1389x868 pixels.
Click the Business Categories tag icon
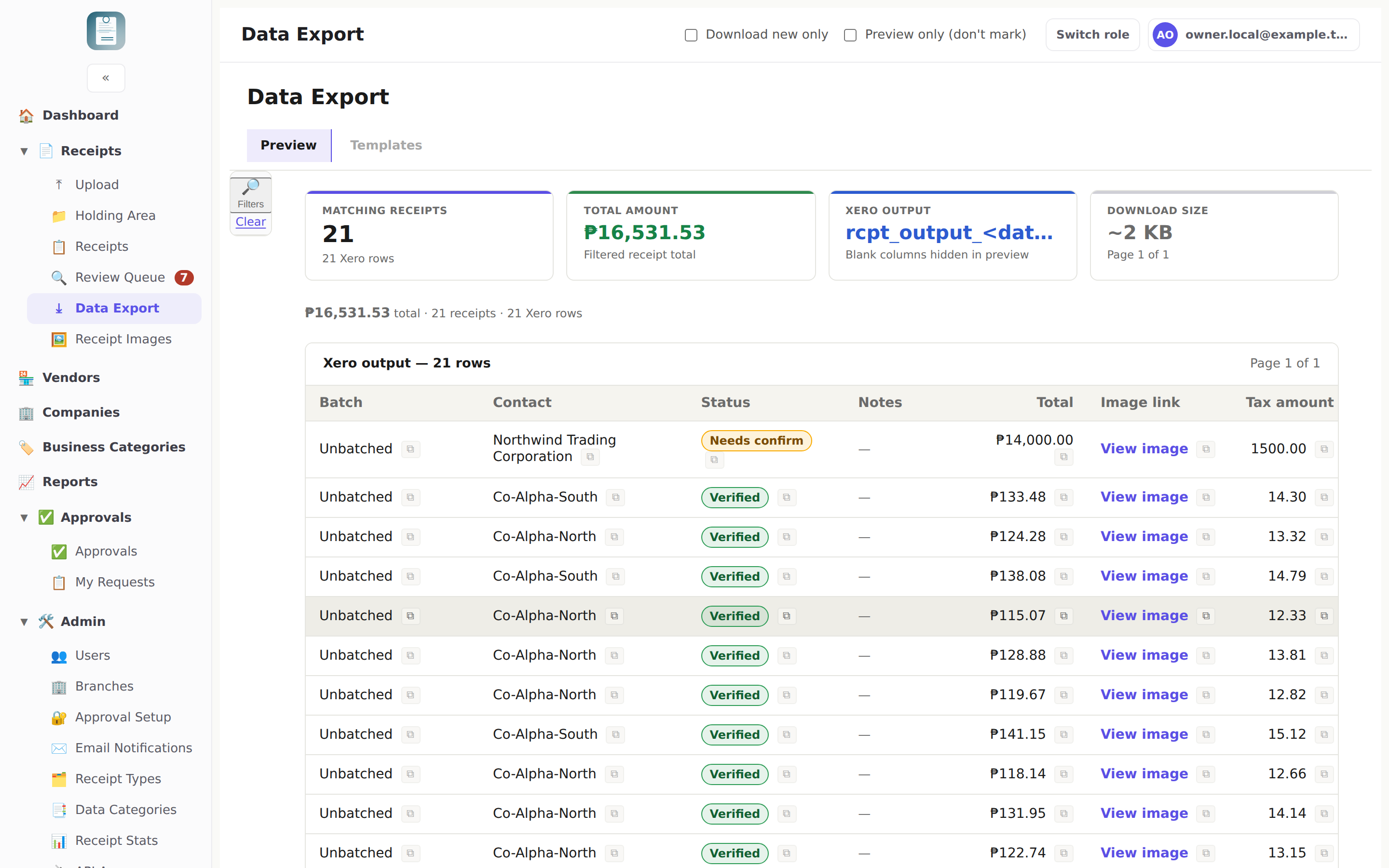click(x=27, y=447)
